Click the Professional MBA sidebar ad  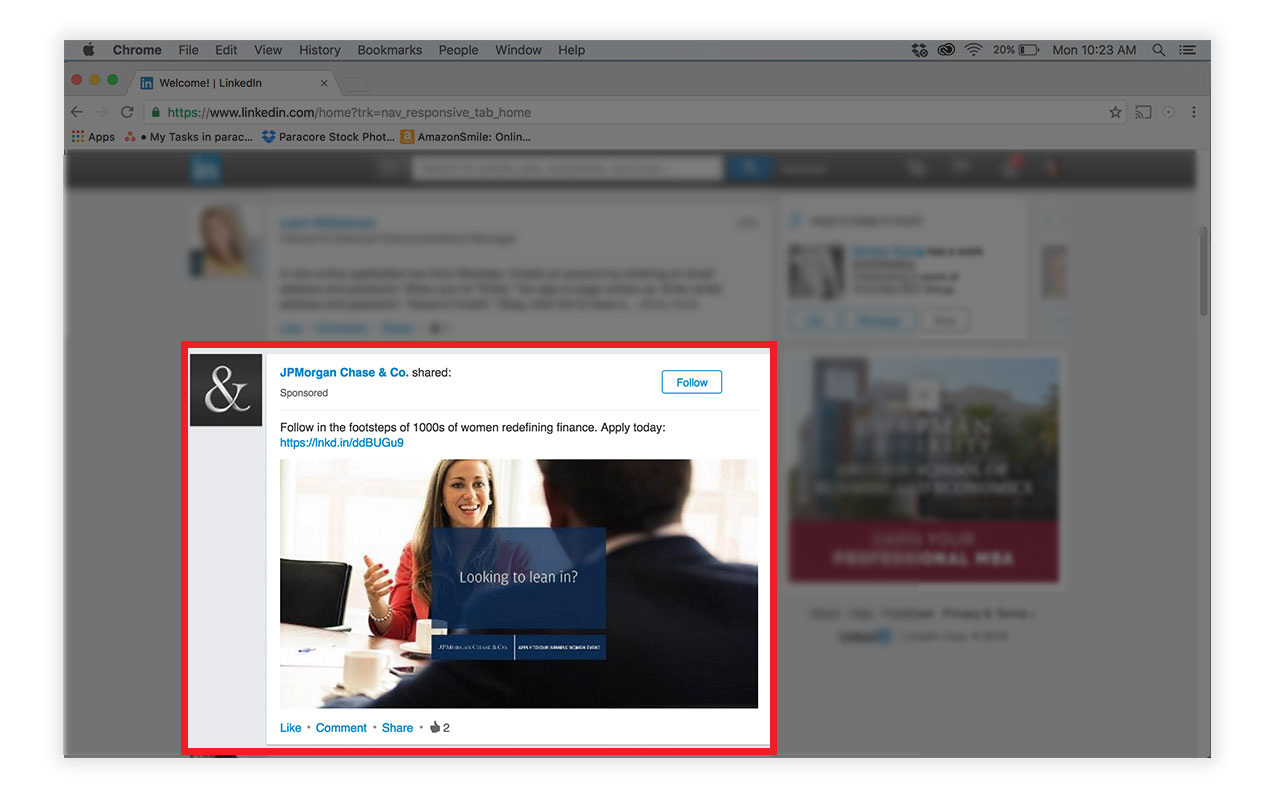(x=923, y=469)
